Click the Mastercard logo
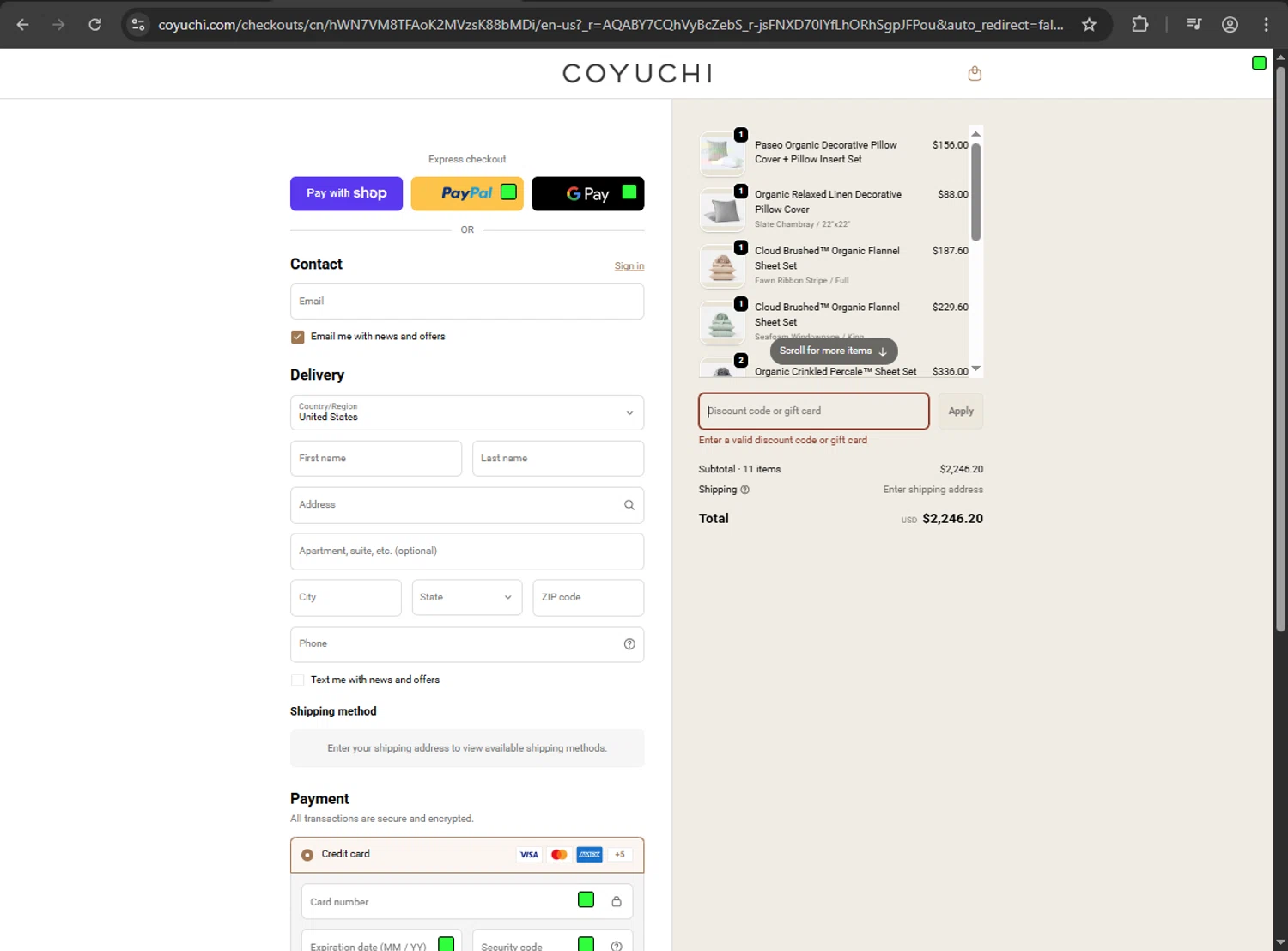The height and width of the screenshot is (951, 1288). click(559, 854)
